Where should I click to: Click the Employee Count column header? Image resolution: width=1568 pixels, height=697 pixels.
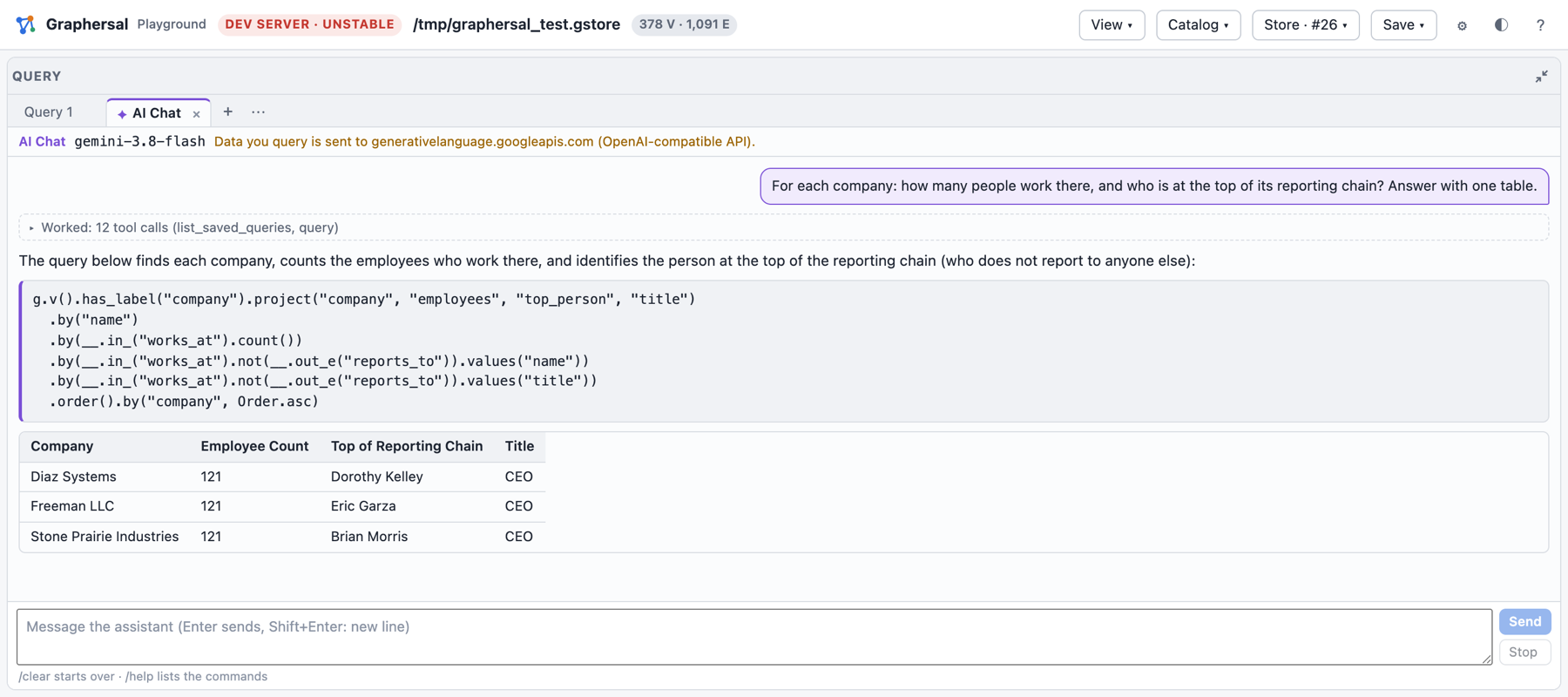[254, 446]
